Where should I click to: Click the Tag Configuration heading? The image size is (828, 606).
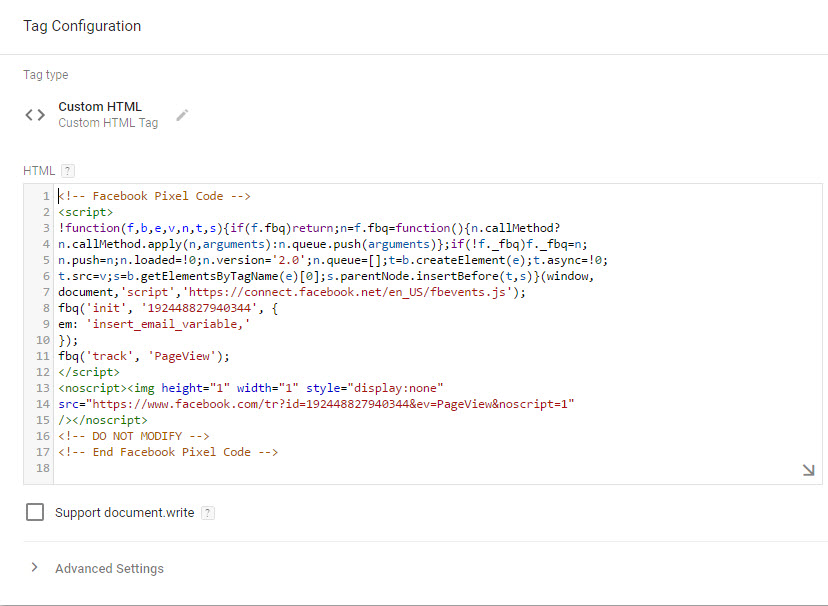point(82,26)
